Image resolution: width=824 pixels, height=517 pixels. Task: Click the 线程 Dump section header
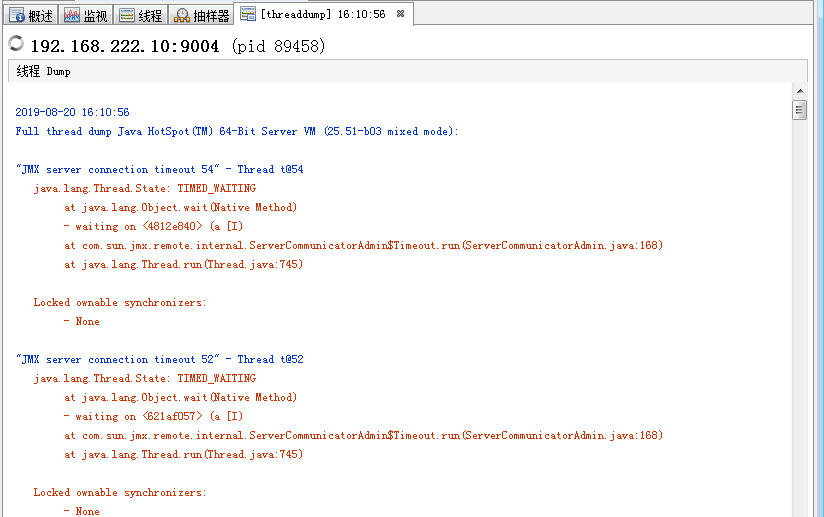click(x=408, y=71)
